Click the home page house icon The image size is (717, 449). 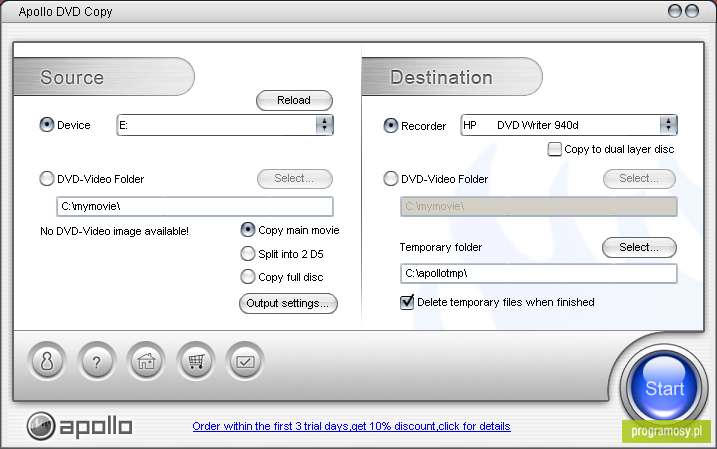146,362
